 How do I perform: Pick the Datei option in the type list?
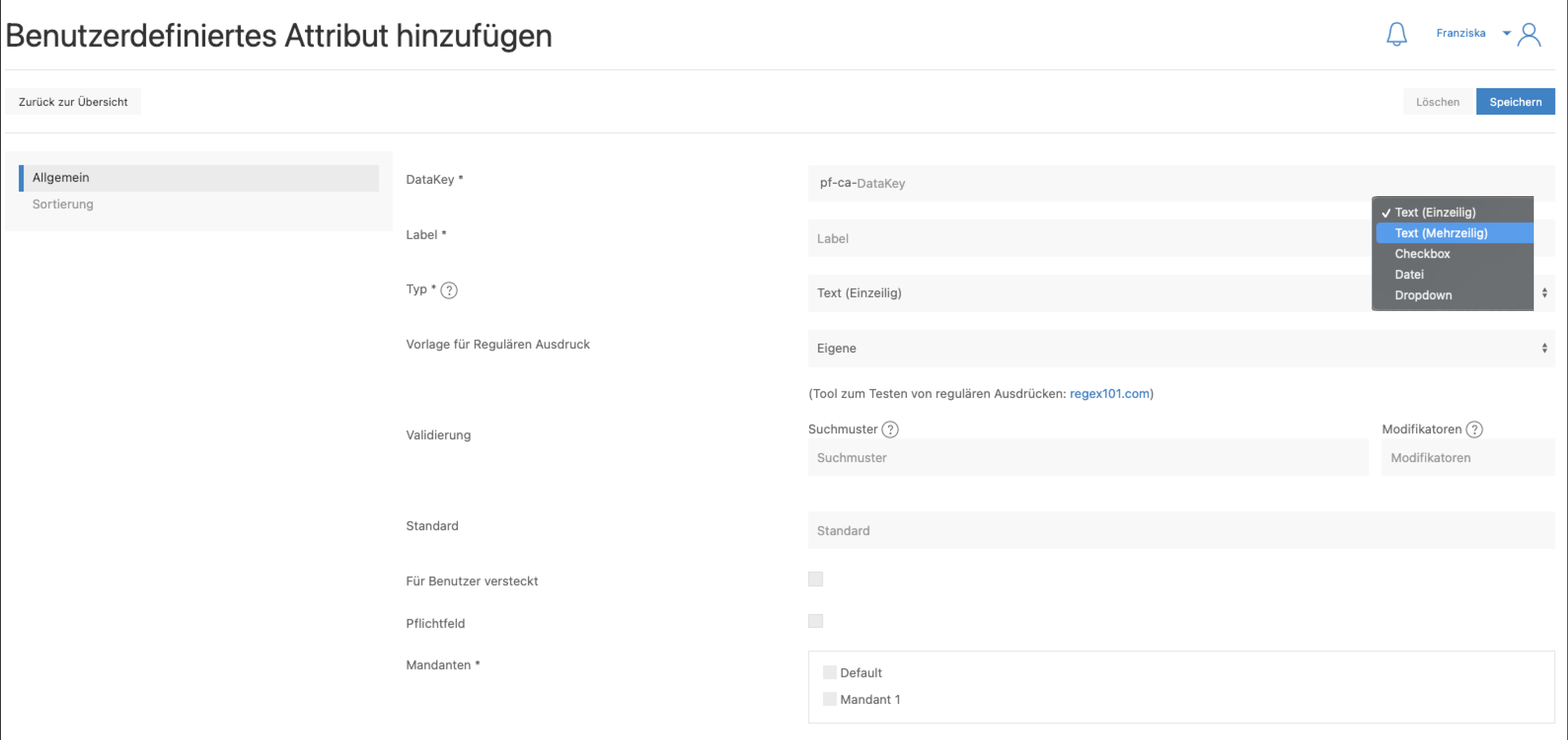tap(1408, 275)
